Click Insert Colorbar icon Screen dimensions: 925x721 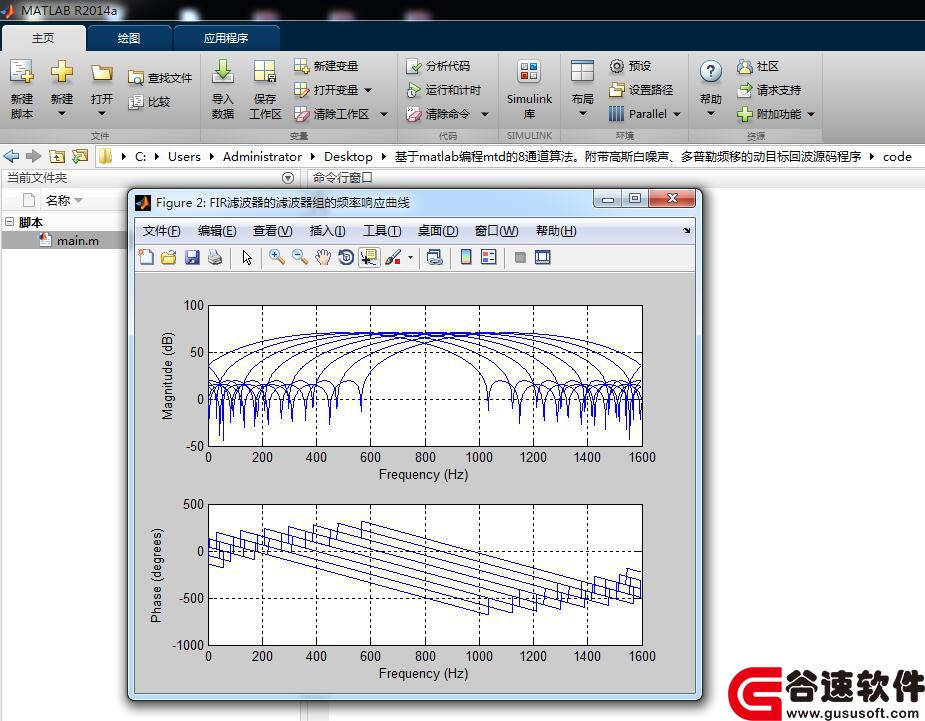[465, 257]
